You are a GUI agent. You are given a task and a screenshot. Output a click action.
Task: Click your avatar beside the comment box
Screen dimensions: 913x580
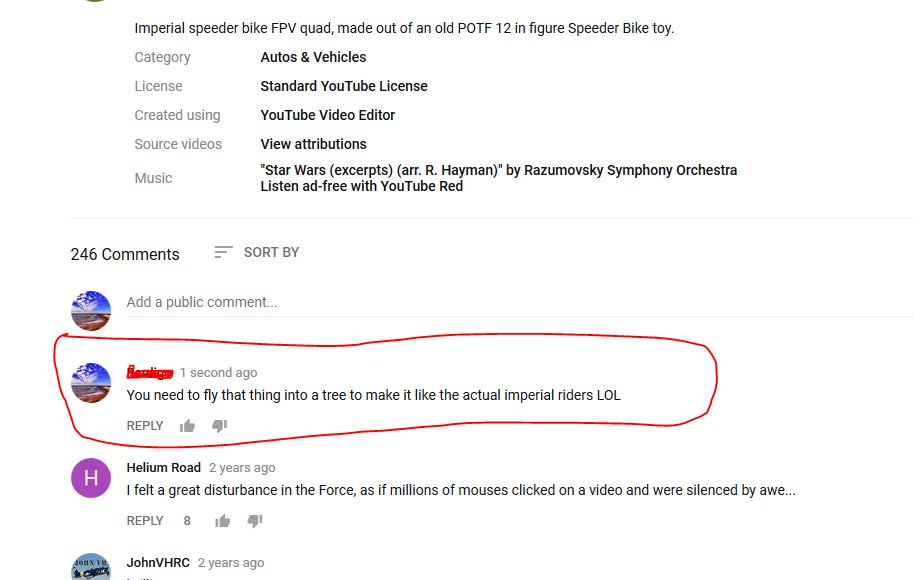tap(91, 311)
